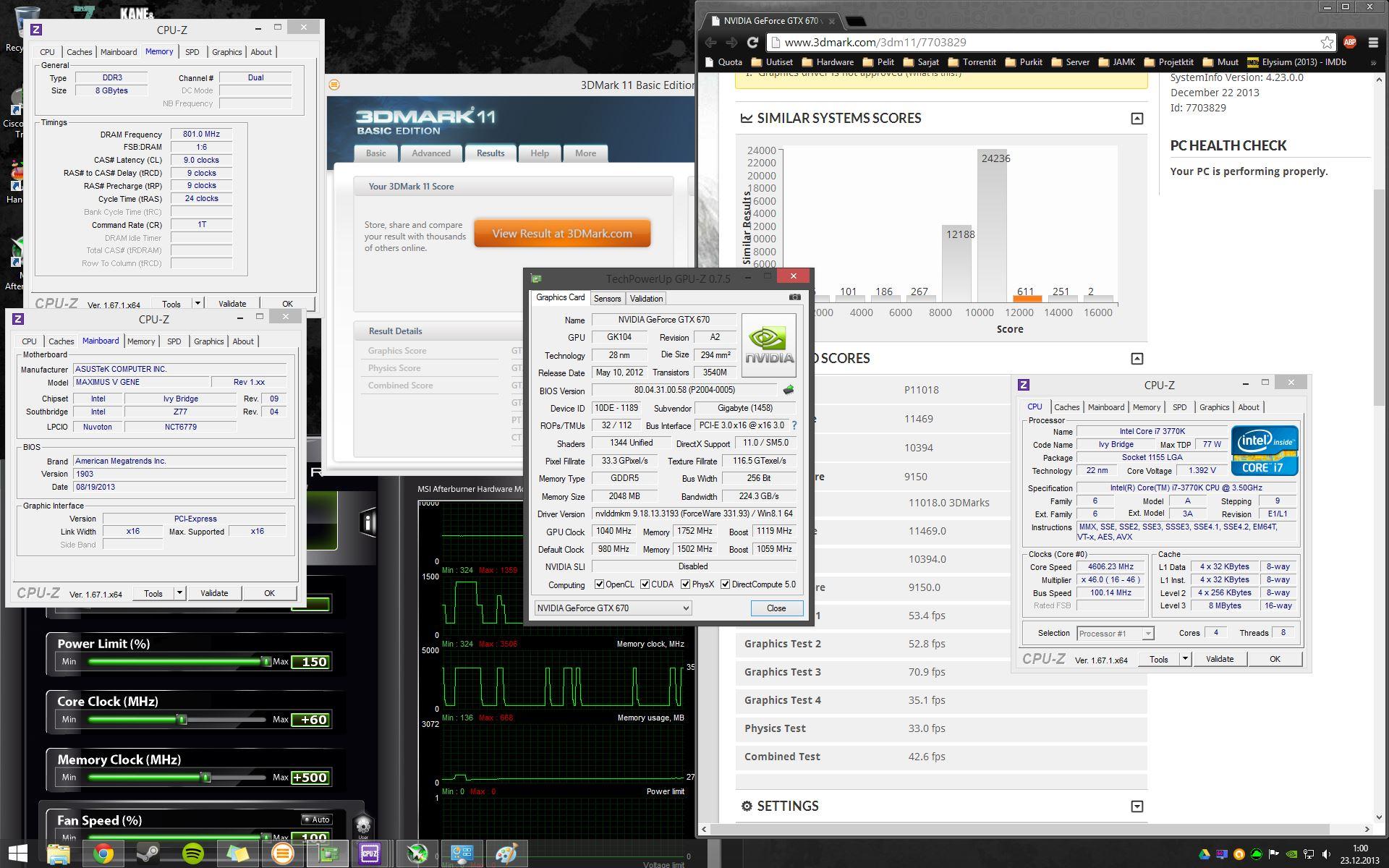Open Tools dropdown arrow in CPU tab CPU-Z
Viewport: 1389px width, 868px height.
click(x=1185, y=659)
